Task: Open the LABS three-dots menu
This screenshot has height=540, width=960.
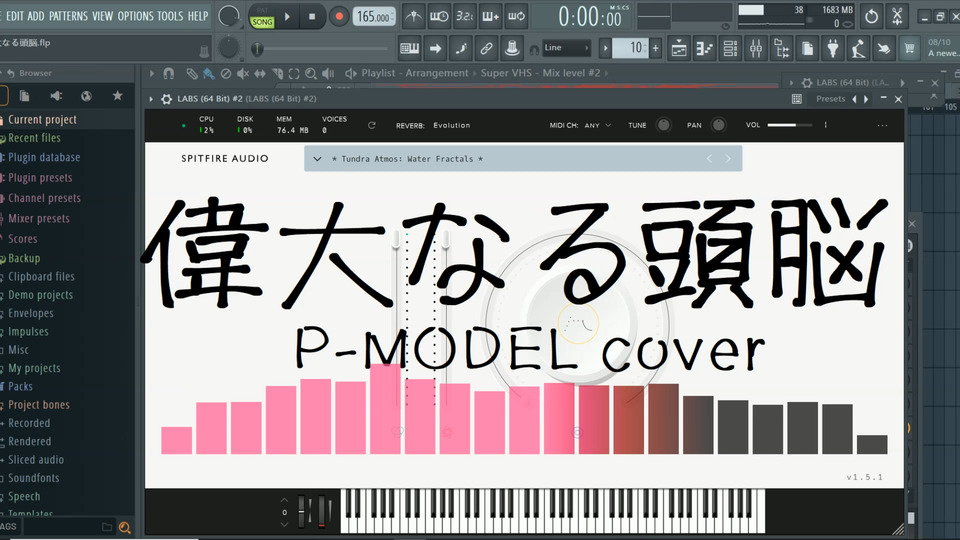Action: (882, 125)
